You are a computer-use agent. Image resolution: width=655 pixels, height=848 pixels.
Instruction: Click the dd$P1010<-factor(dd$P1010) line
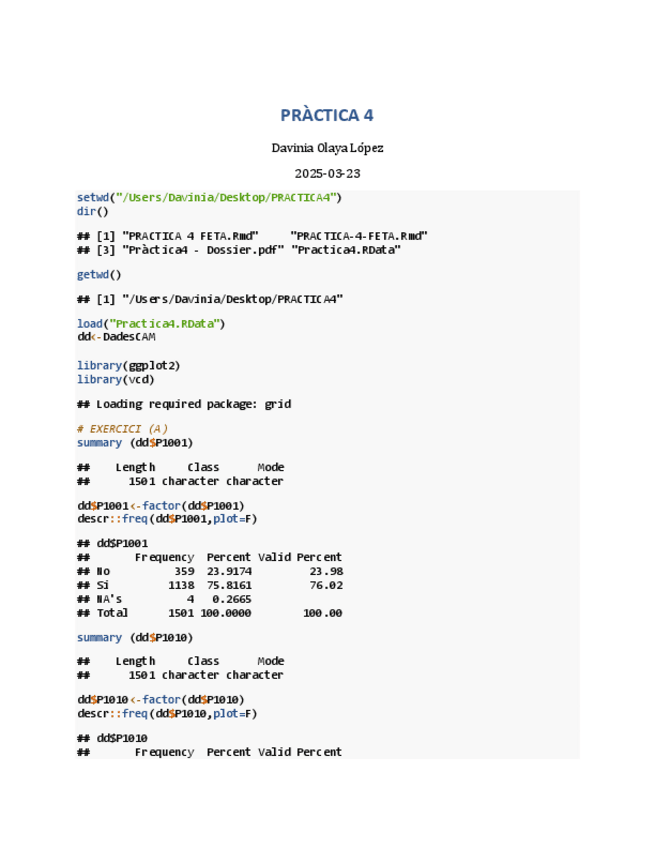coord(161,699)
